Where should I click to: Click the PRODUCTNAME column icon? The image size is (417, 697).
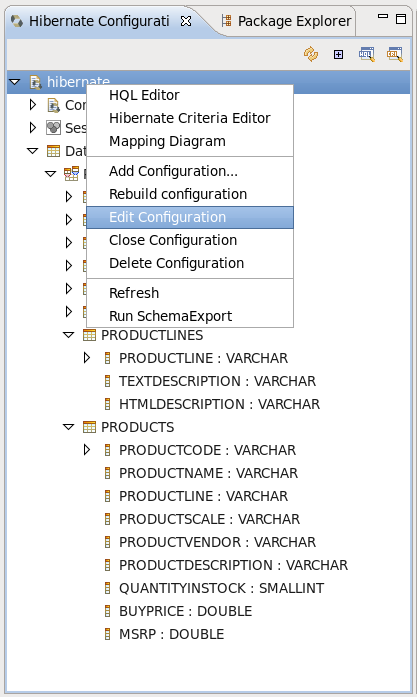107,473
